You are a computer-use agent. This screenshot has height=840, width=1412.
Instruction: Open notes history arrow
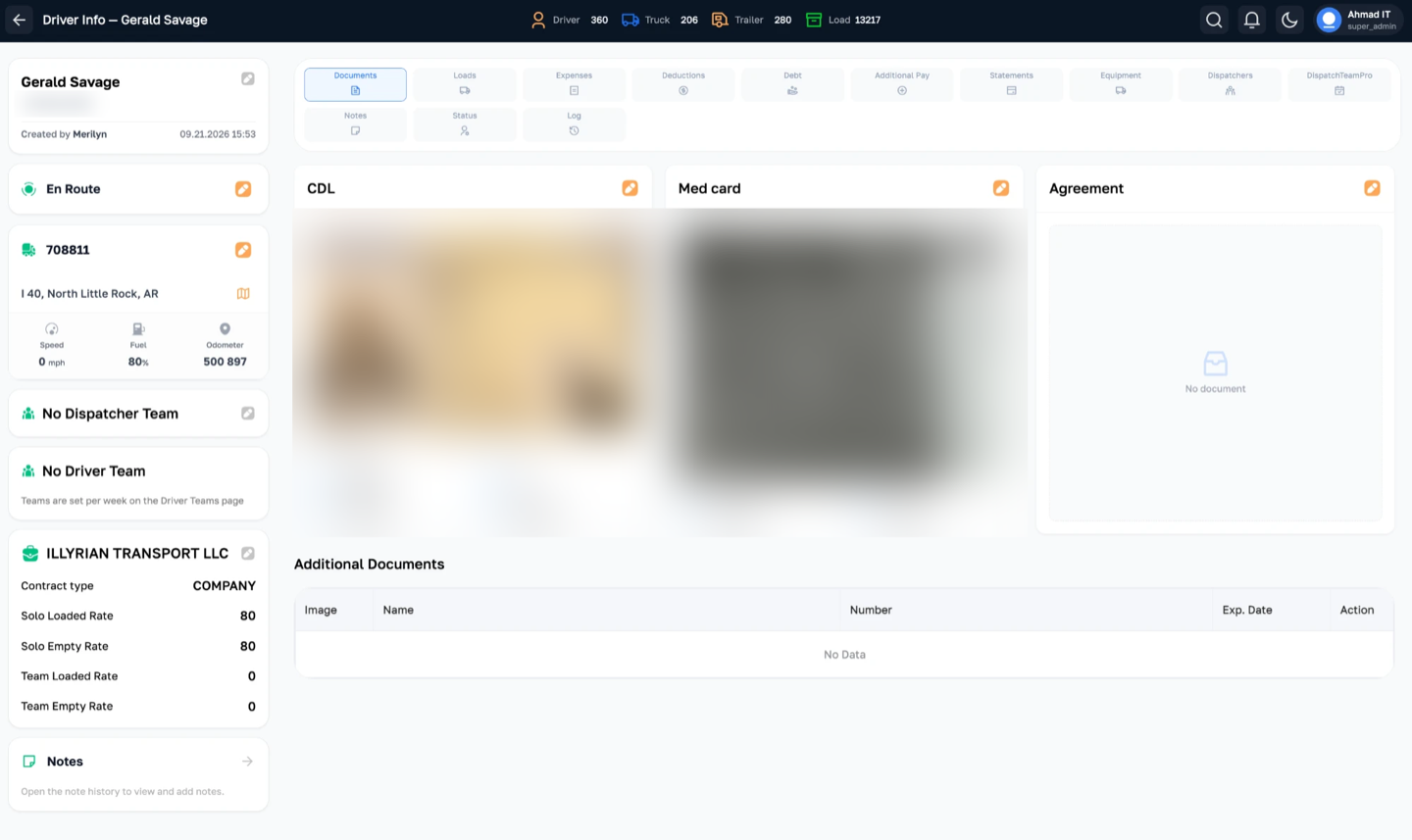tap(247, 762)
